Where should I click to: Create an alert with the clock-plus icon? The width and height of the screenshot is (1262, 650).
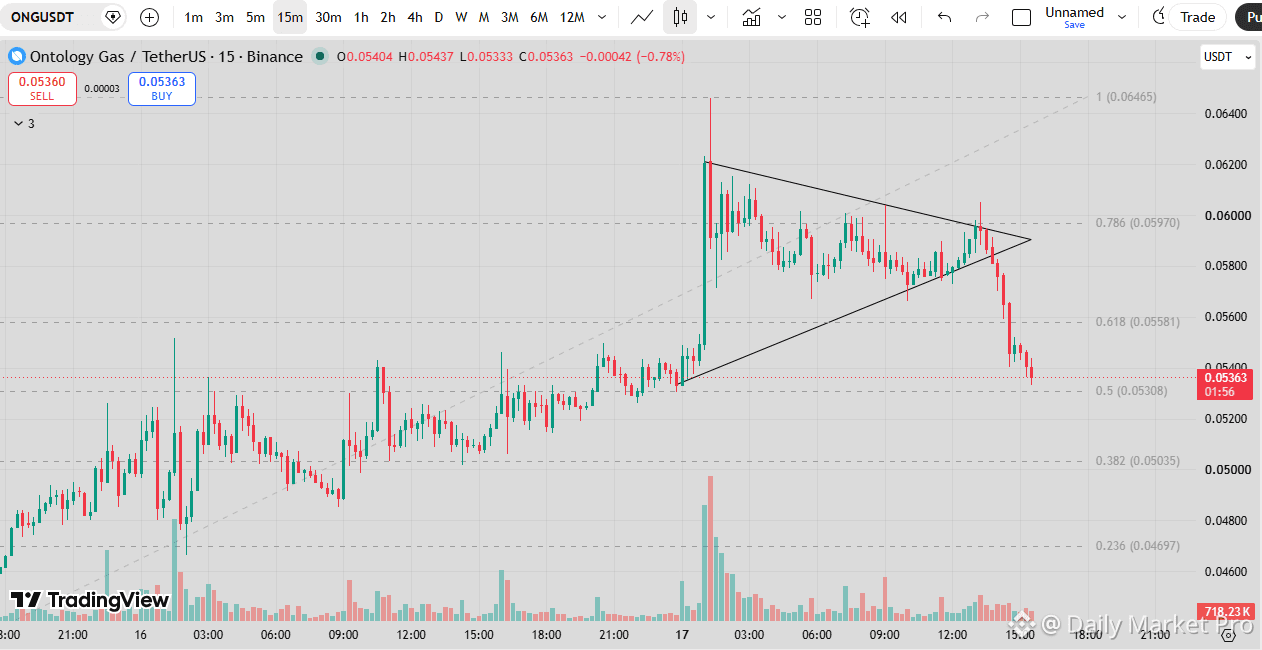click(x=860, y=17)
